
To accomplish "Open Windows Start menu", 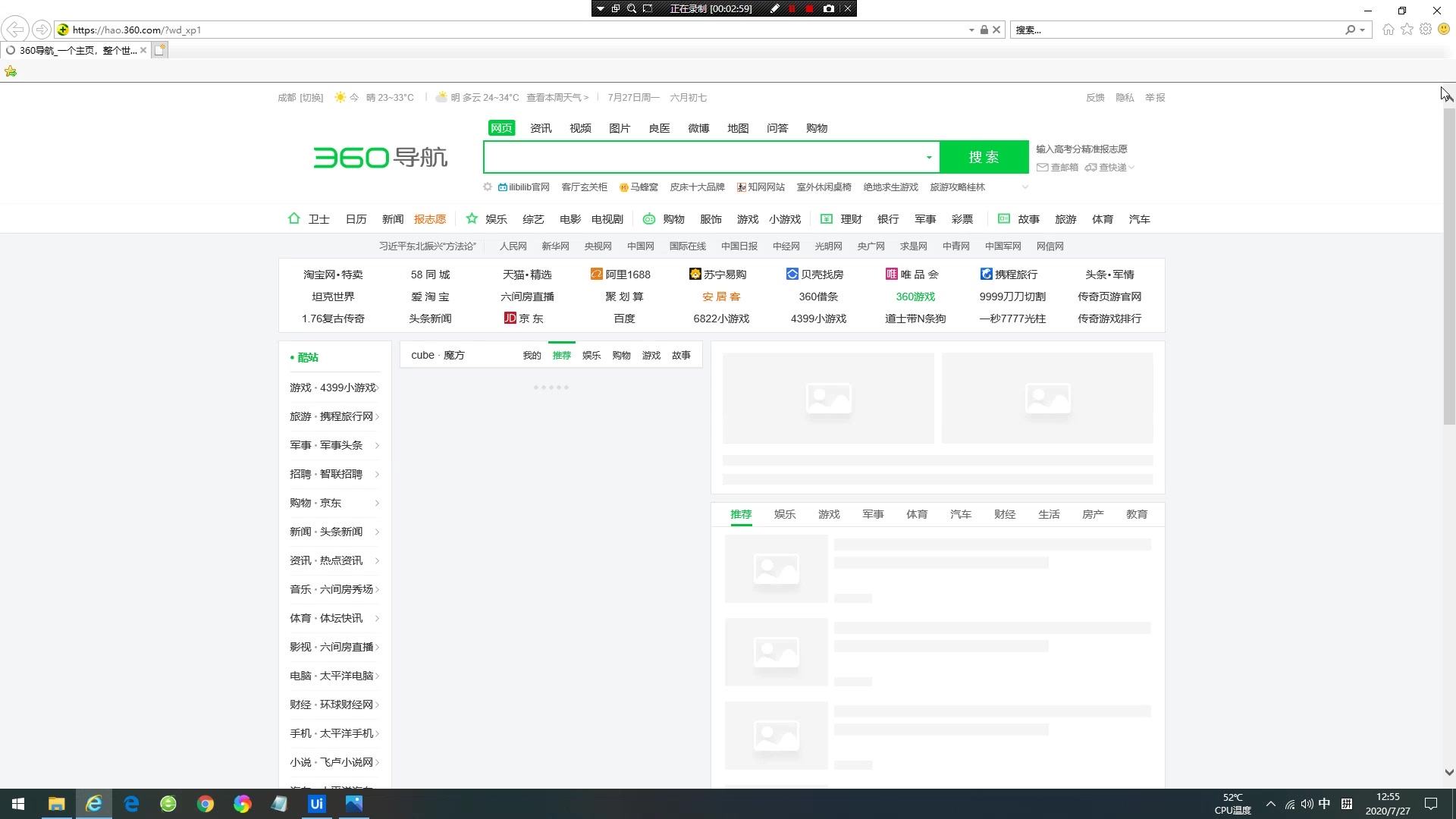I will 18,804.
